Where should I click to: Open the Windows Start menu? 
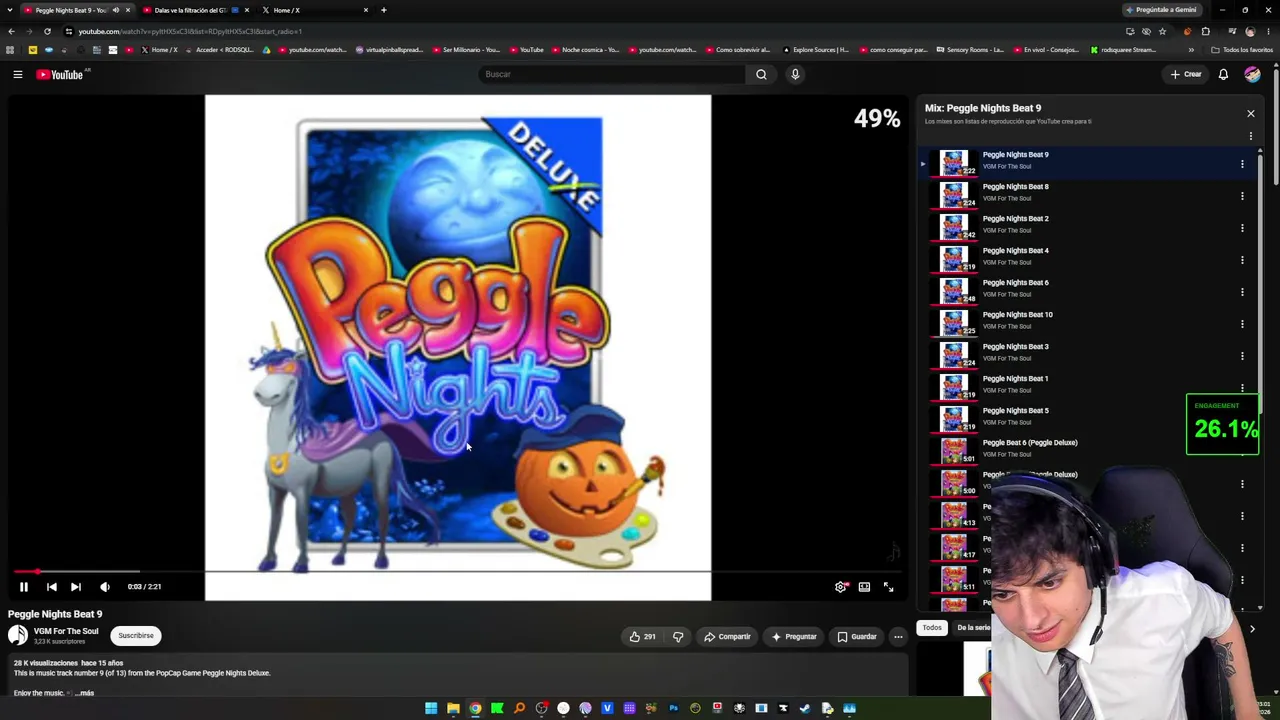(431, 708)
